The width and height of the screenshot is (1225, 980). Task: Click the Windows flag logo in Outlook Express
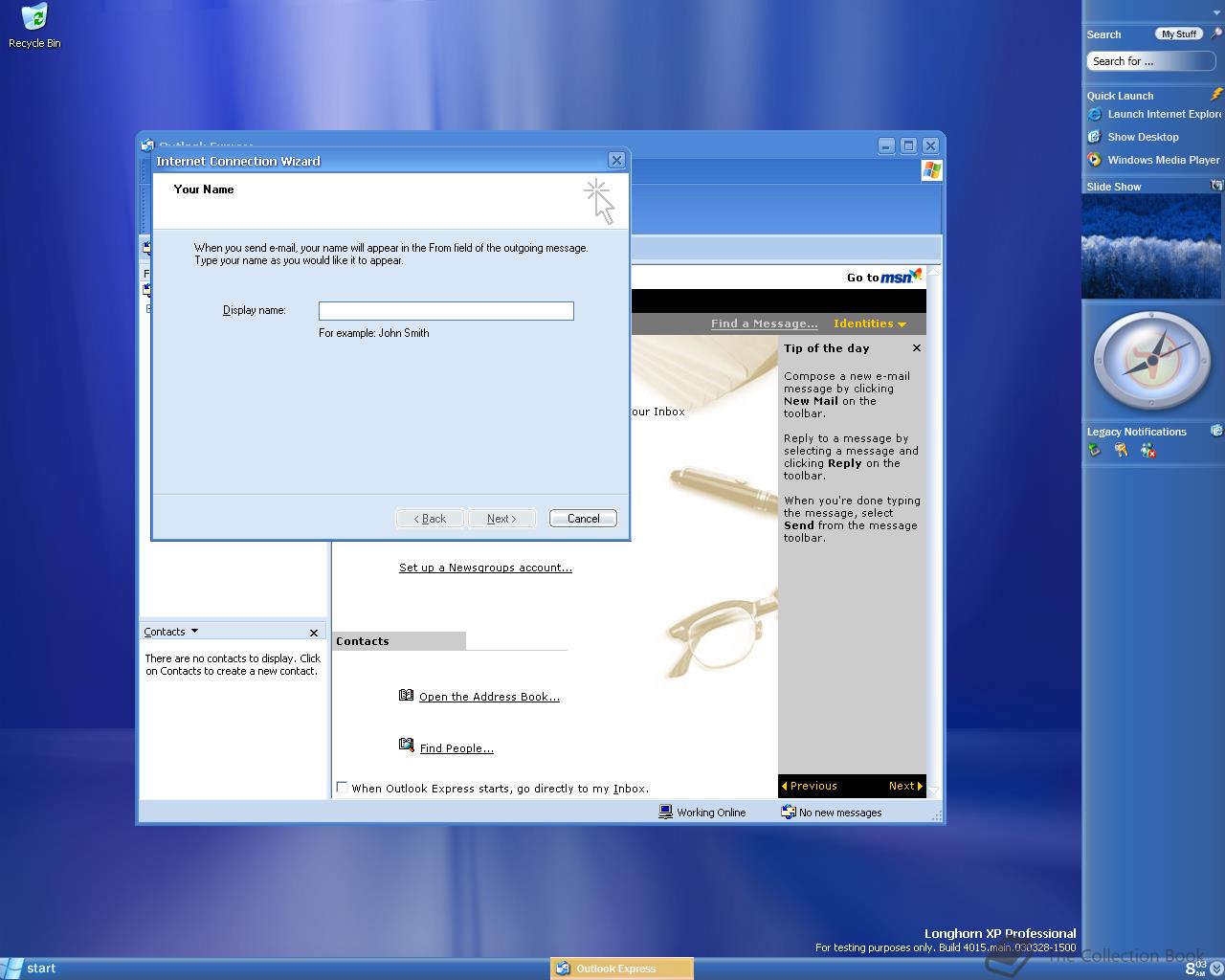(x=931, y=170)
